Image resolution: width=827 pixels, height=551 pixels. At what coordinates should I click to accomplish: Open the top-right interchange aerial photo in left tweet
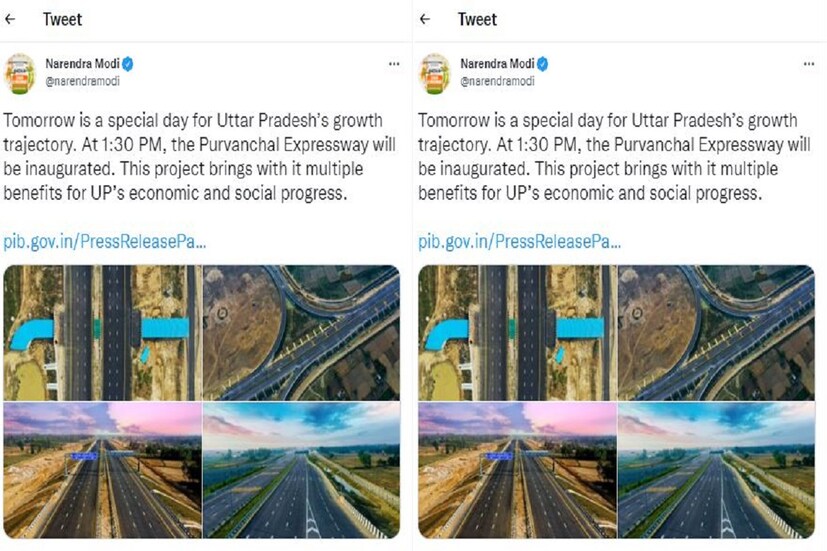(301, 332)
